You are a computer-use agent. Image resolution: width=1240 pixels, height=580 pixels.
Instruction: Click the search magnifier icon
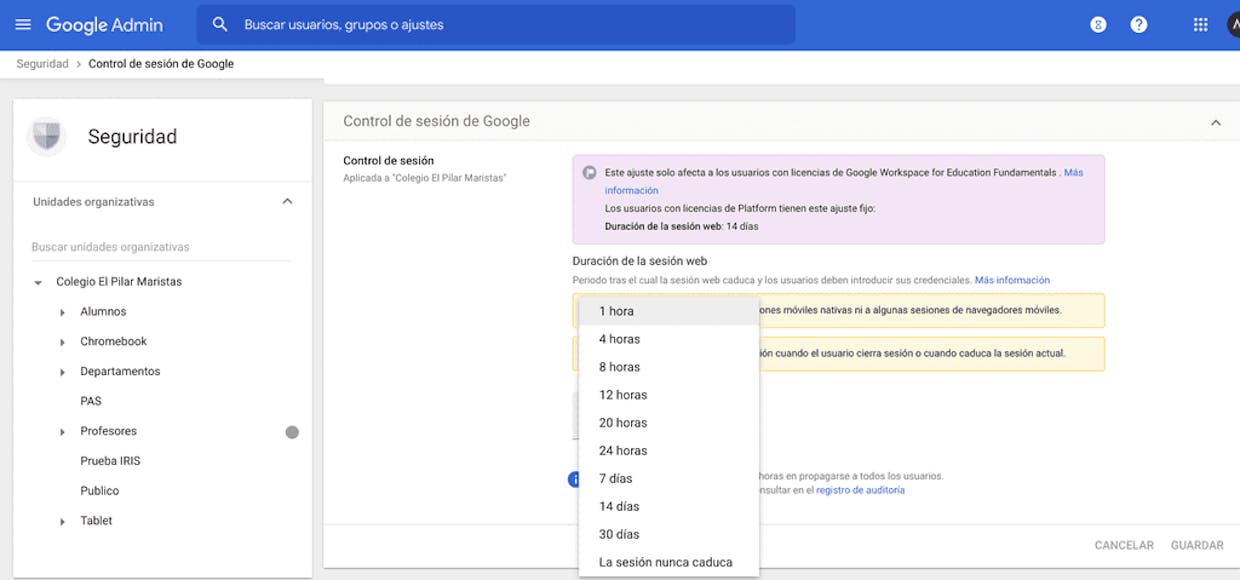(x=221, y=25)
